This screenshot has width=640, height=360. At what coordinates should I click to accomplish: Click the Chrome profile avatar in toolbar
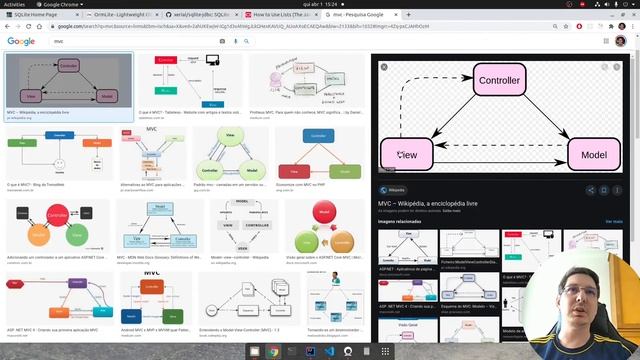[622, 26]
